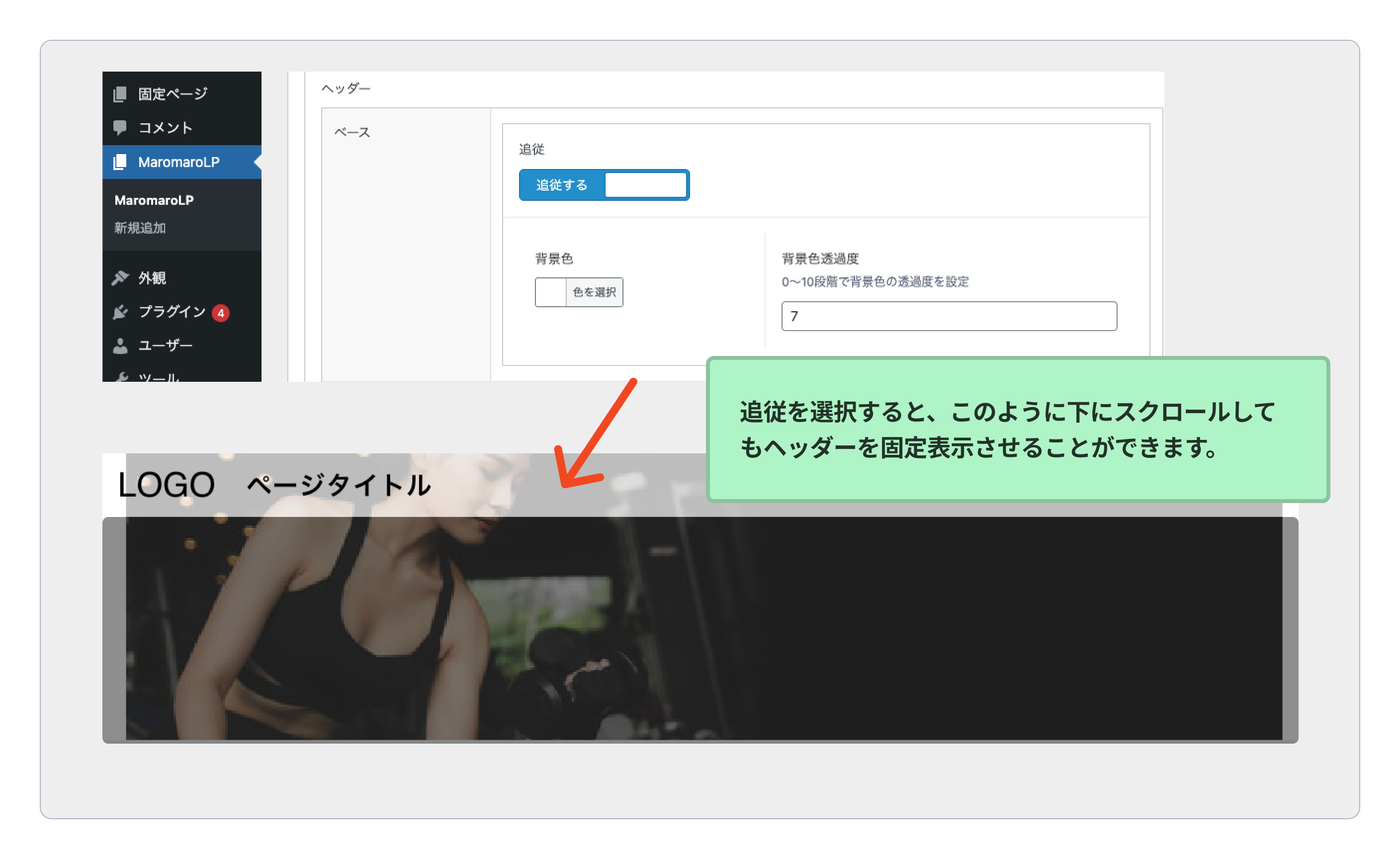Viewport: 1400px width, 859px height.
Task: Click the ベース settings section label
Action: [351, 132]
